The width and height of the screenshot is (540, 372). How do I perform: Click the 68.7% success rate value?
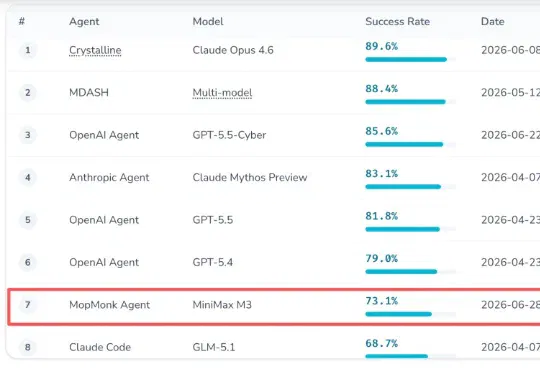(x=382, y=343)
